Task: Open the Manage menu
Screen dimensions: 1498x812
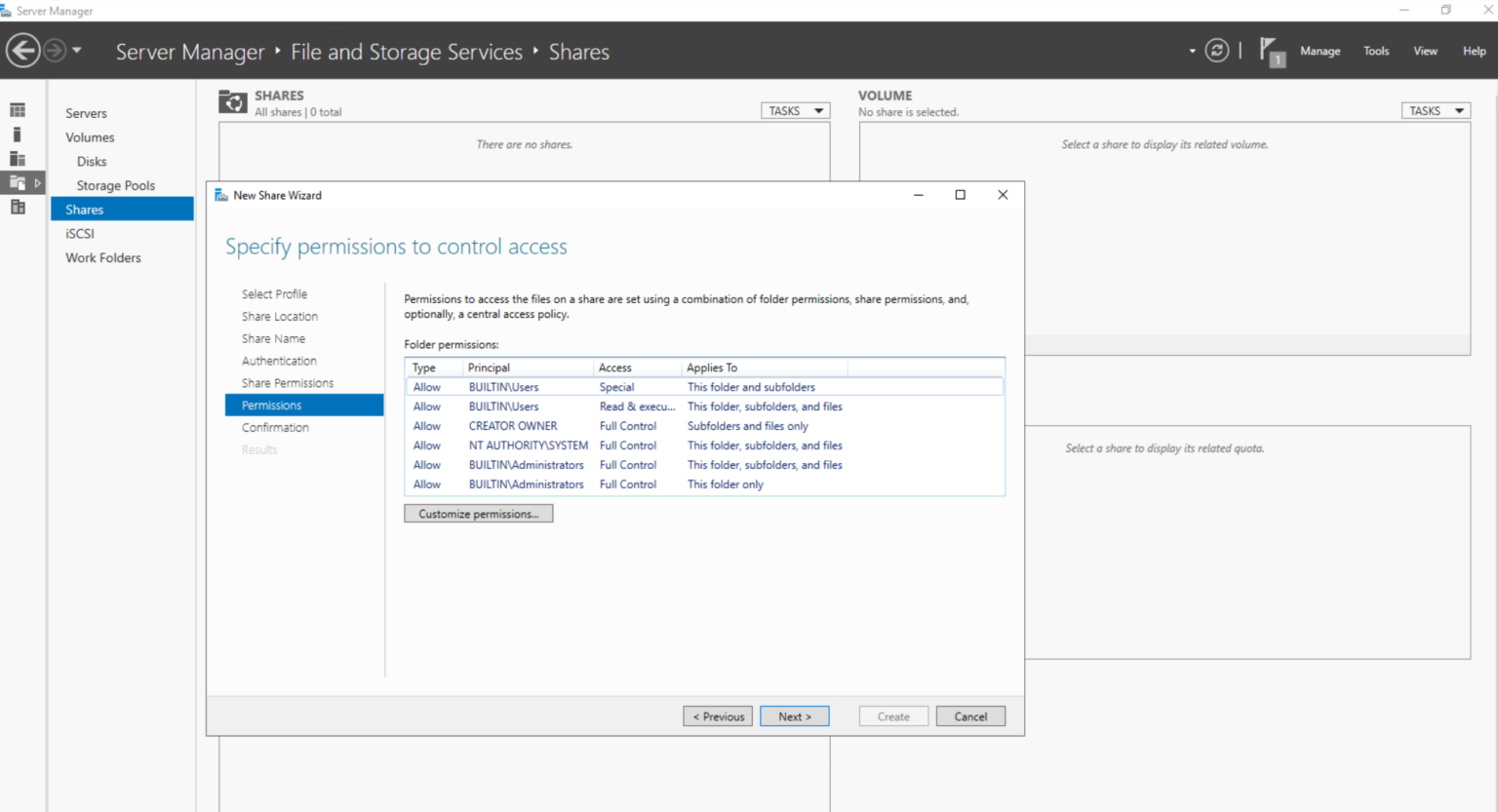Action: click(x=1320, y=50)
